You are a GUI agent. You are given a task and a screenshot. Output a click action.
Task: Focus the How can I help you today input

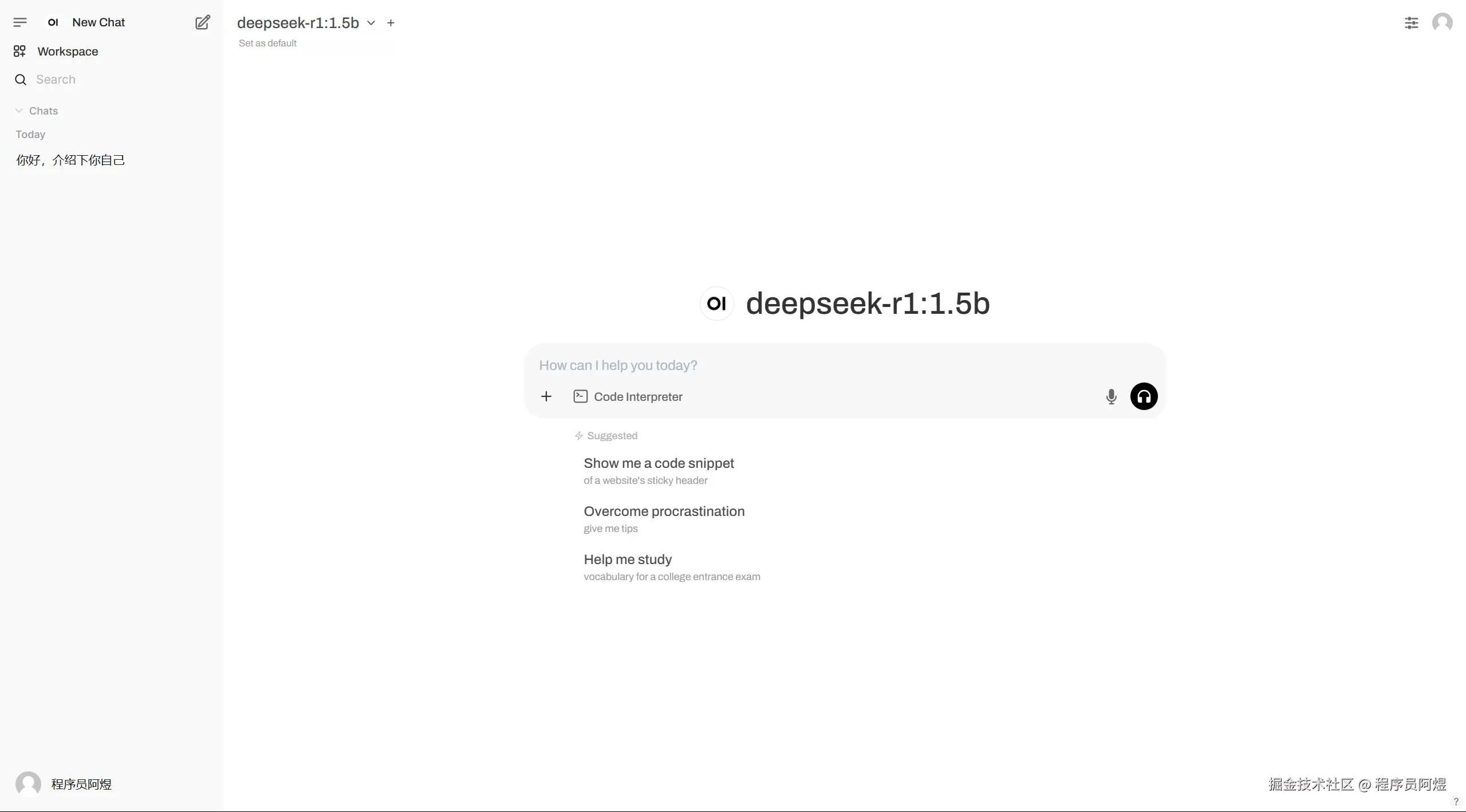tap(802, 365)
